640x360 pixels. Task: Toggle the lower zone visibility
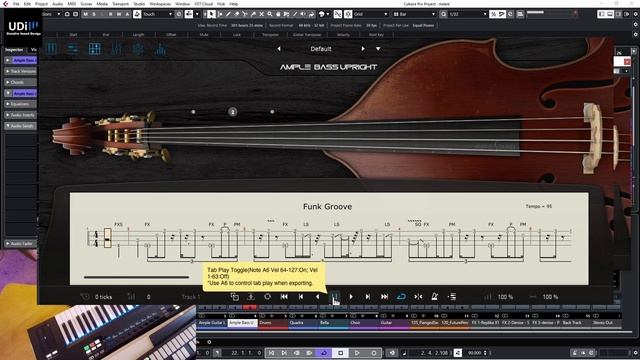[x=610, y=14]
